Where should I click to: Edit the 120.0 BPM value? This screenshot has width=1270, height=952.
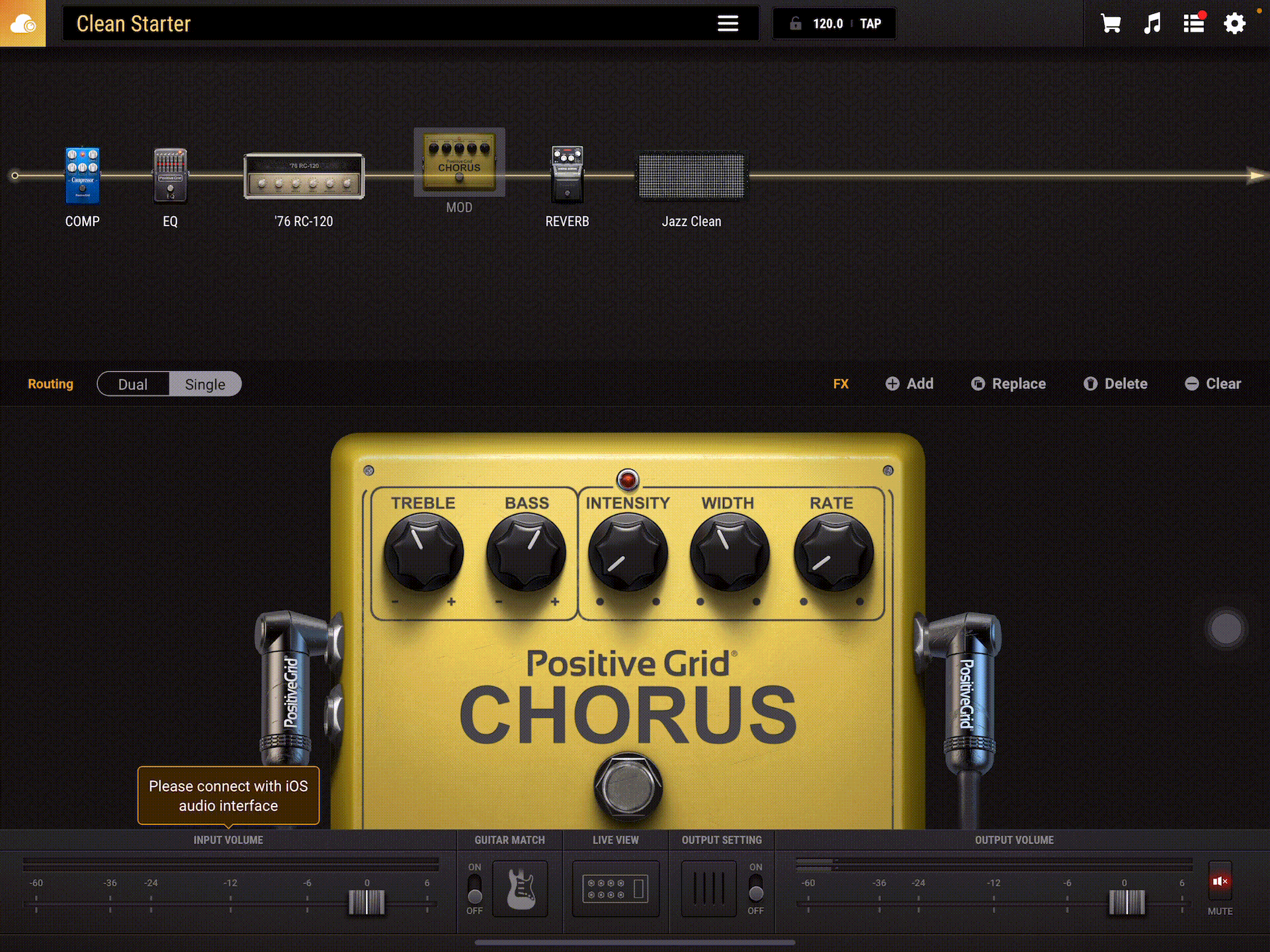pyautogui.click(x=827, y=24)
